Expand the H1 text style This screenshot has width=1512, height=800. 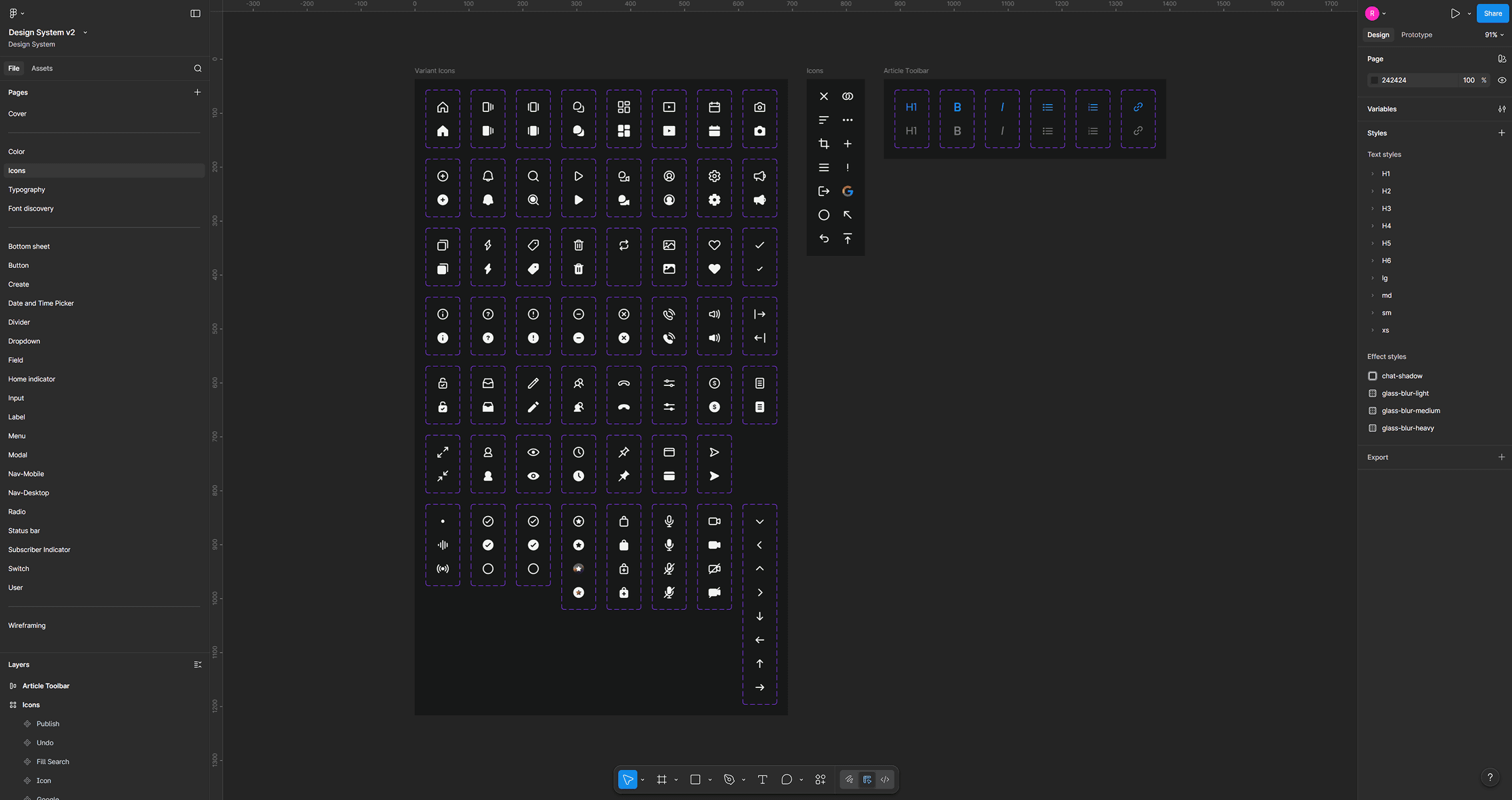pyautogui.click(x=1373, y=174)
